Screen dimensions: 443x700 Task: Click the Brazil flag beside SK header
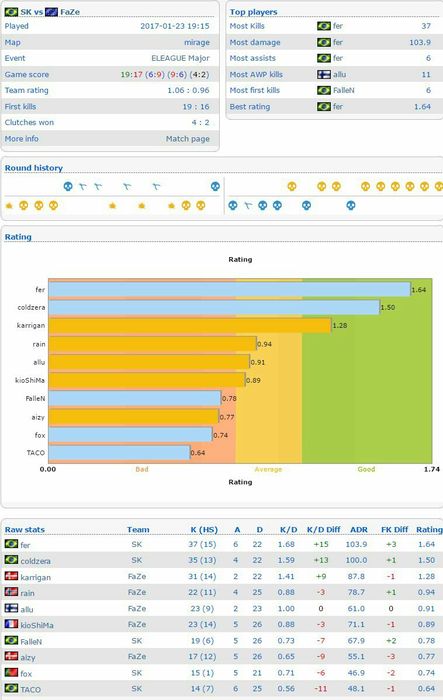pos(11,12)
